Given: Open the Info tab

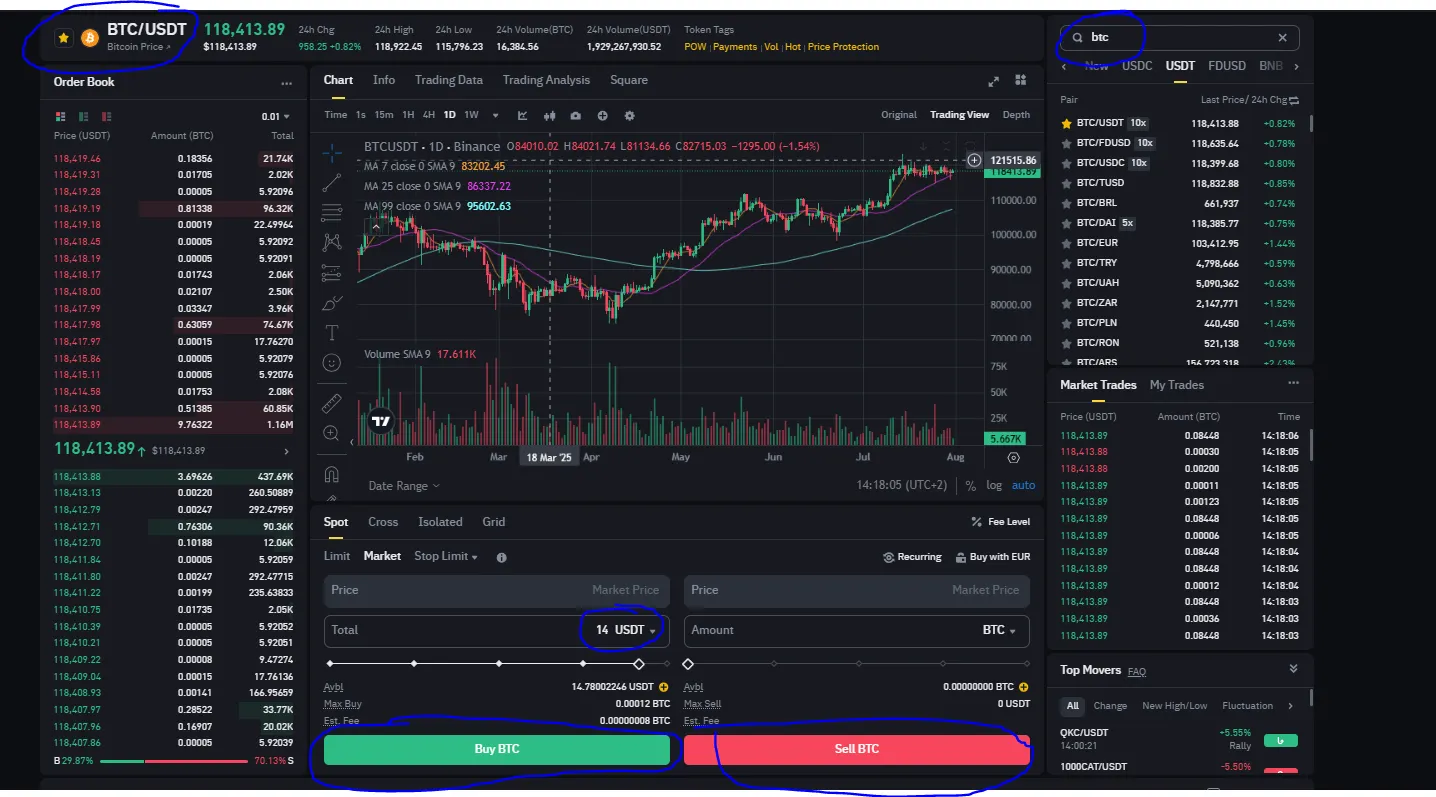Looking at the screenshot, I should click(x=384, y=80).
